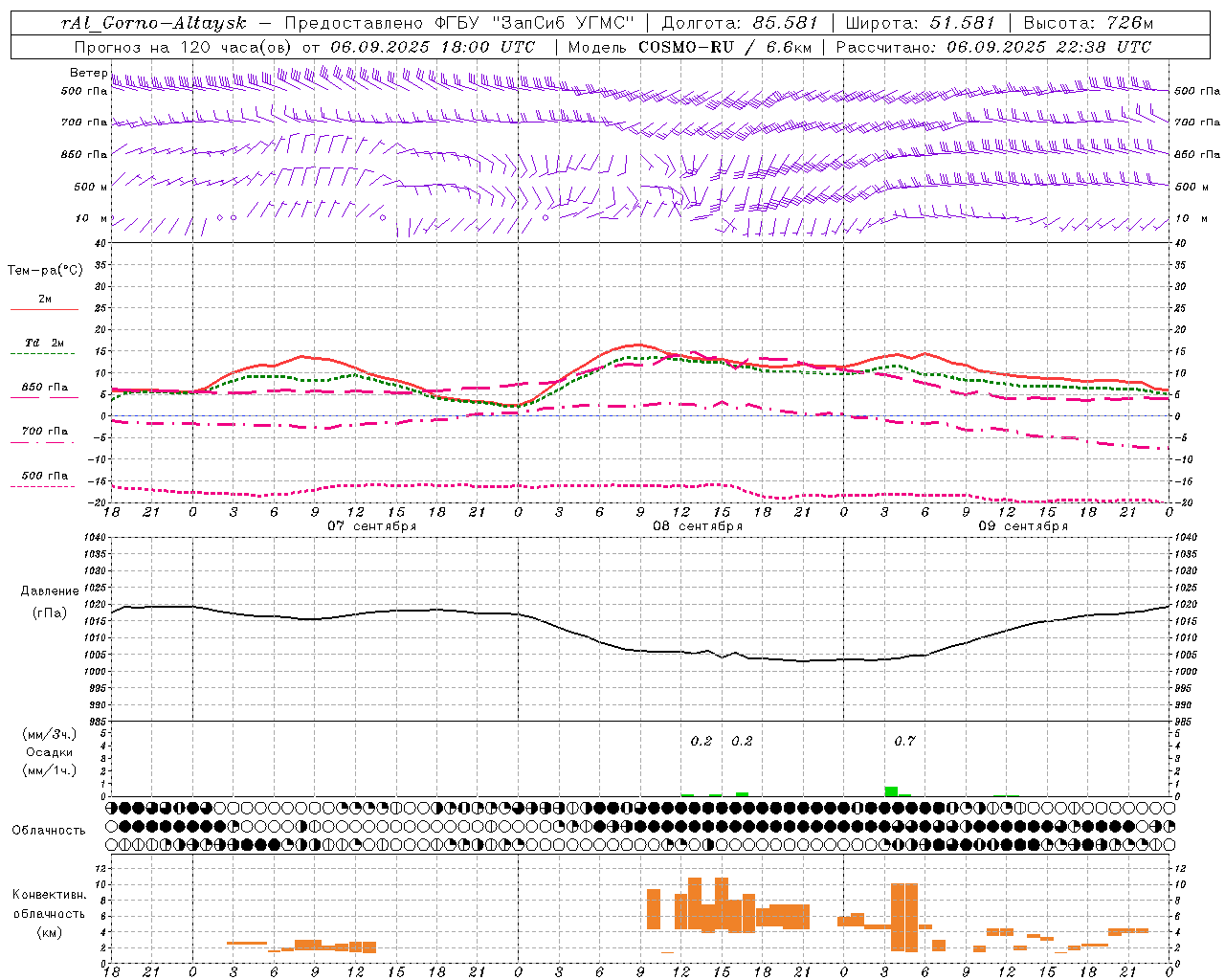This screenshot has height=980, width=1225.
Task: Click the Осадки label
Action: click(x=50, y=752)
